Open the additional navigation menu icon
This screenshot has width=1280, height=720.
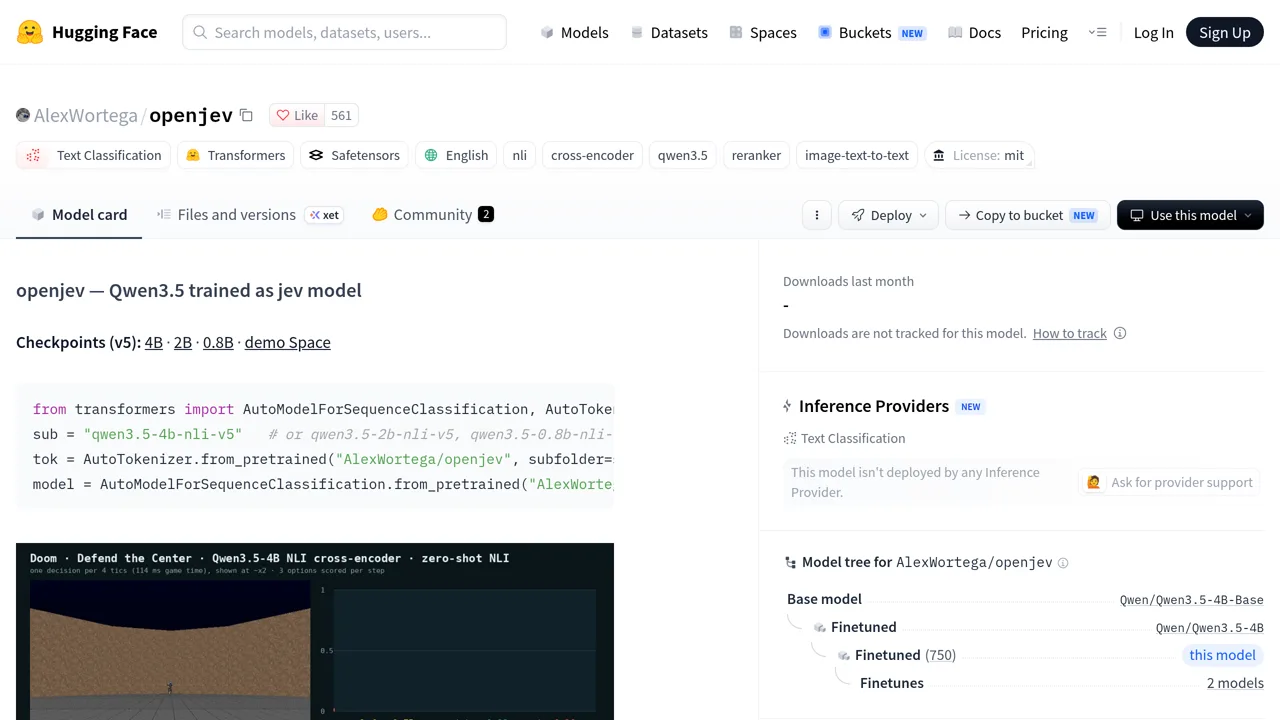coord(1097,32)
